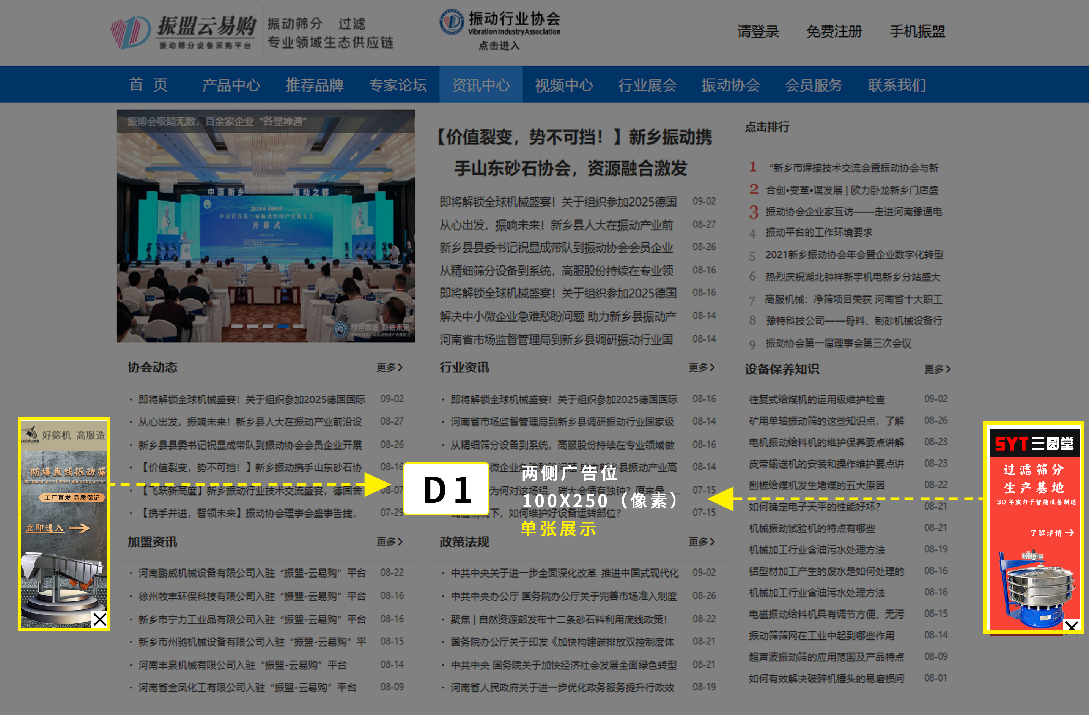
Task: Expand 更多 next to 协会动态
Action: pos(390,368)
